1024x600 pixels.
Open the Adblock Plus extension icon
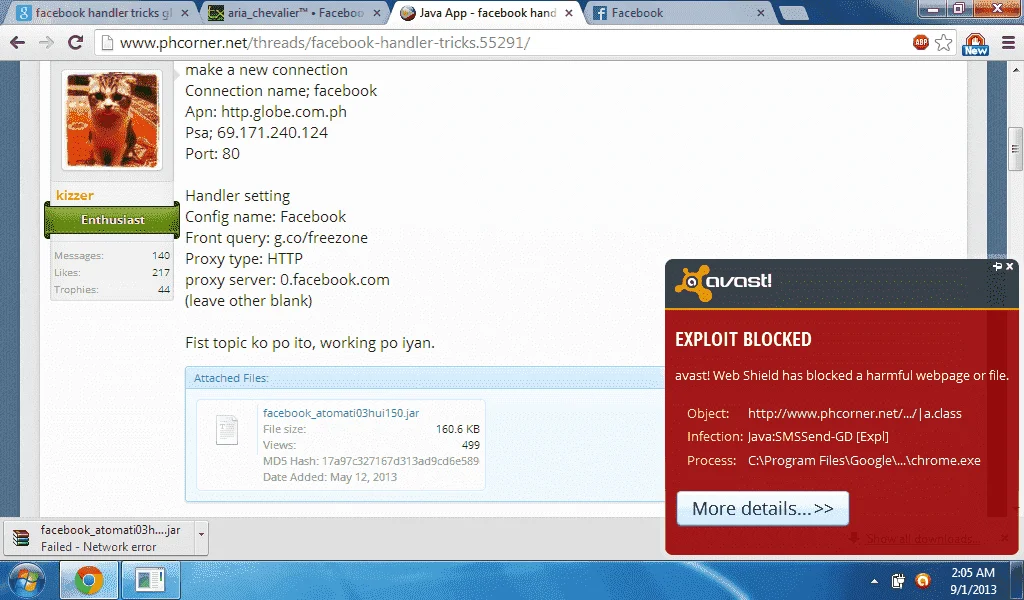(x=921, y=43)
